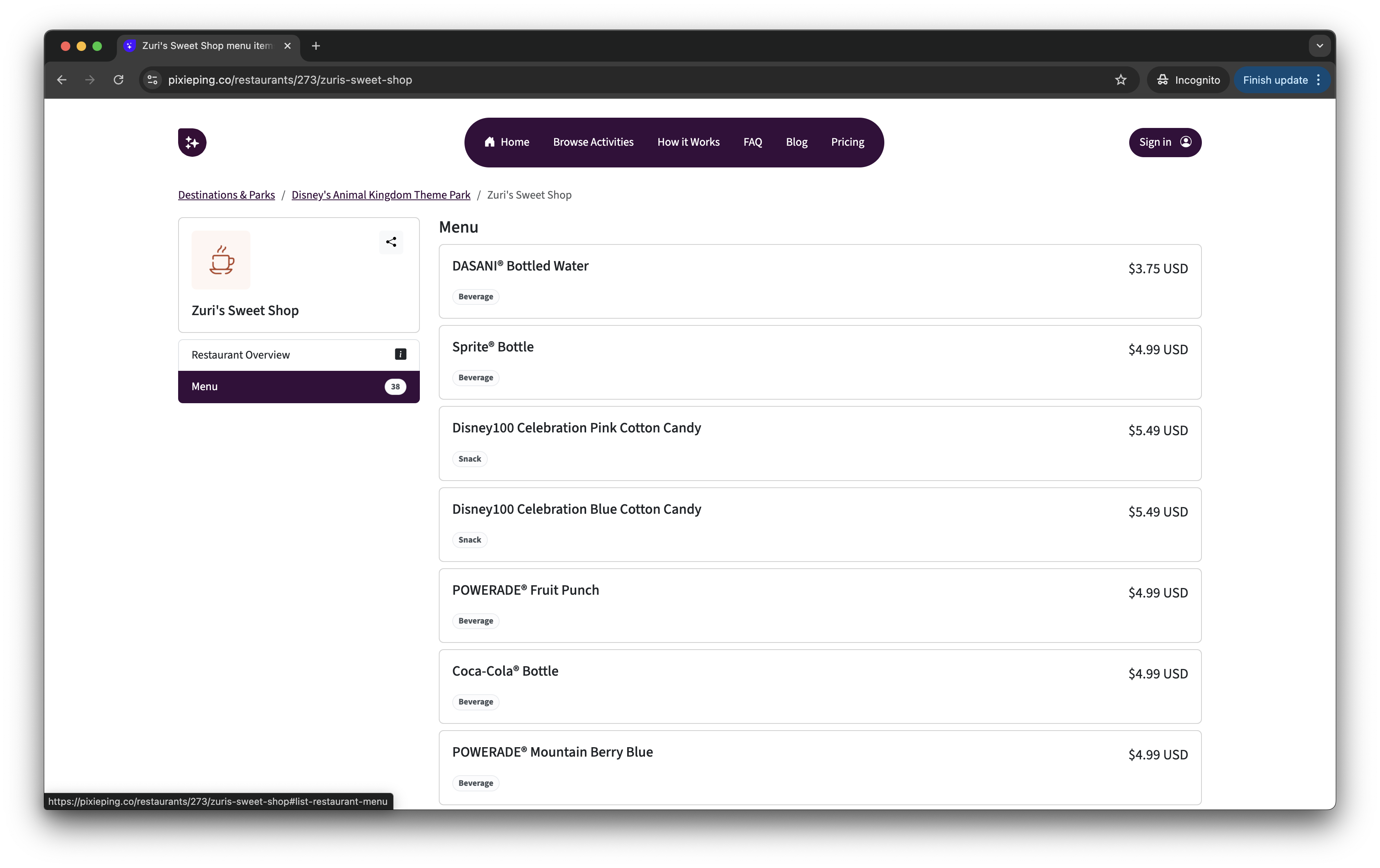Expand the tab search dropdown arrow
Image resolution: width=1380 pixels, height=868 pixels.
(1319, 46)
